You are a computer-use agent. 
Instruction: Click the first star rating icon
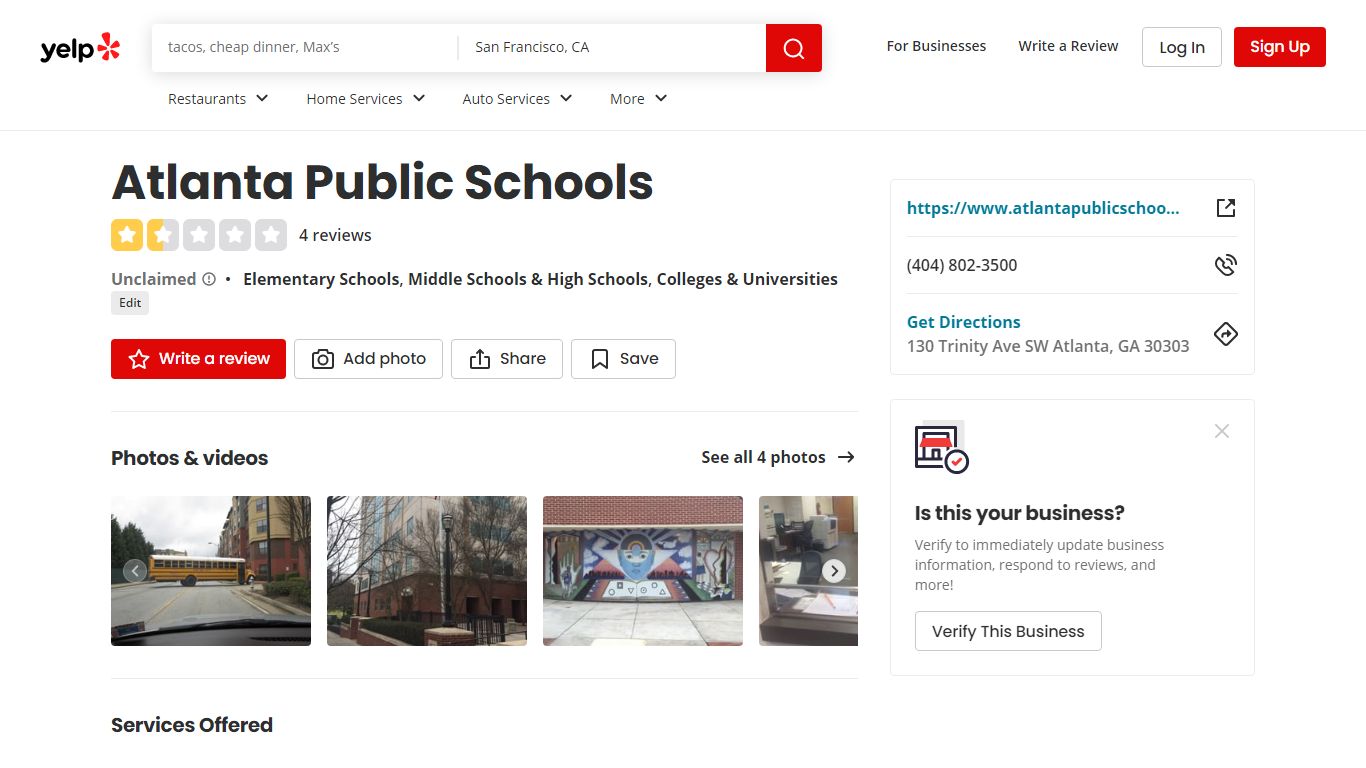point(127,235)
